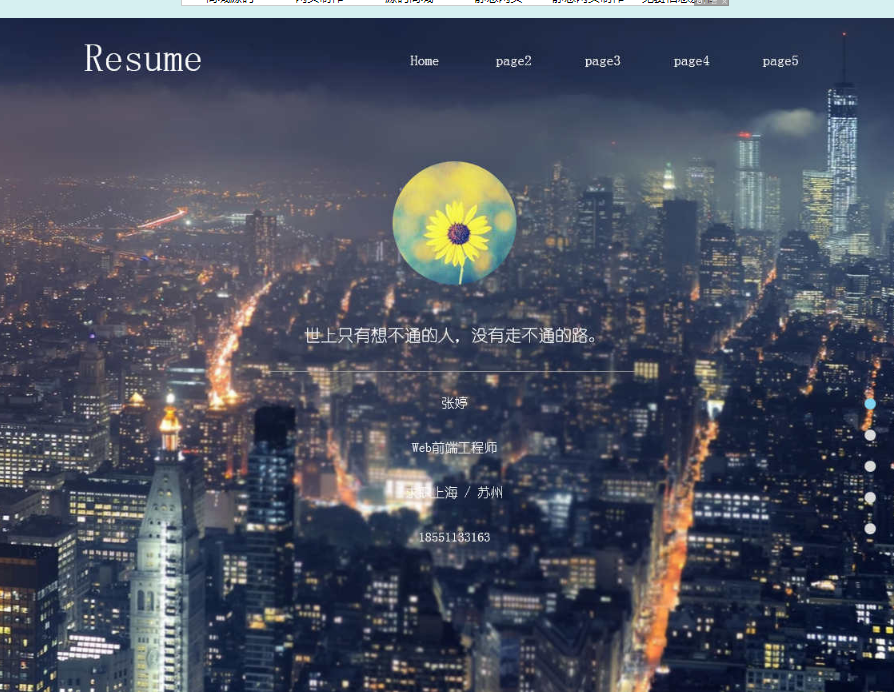The height and width of the screenshot is (692, 894).
Task: Select the active blue first pagination dot
Action: click(x=870, y=404)
